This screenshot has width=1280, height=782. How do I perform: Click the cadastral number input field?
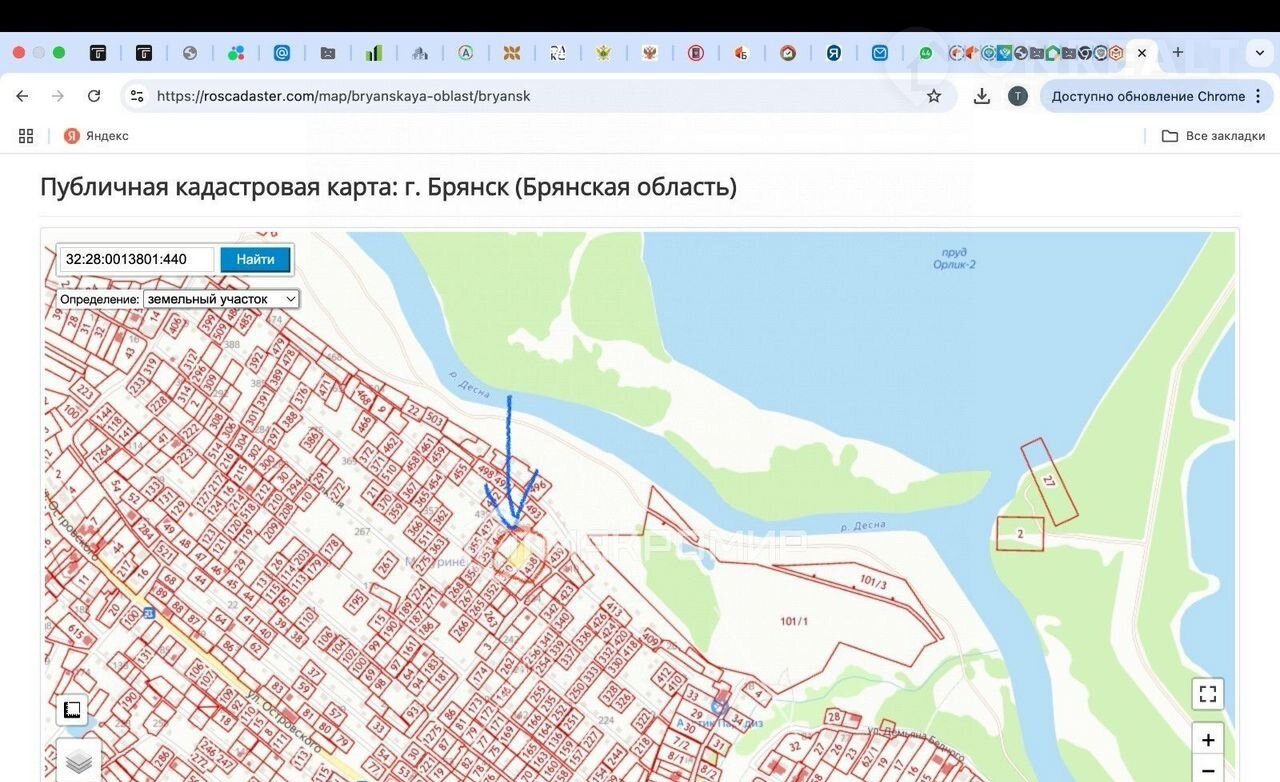137,259
